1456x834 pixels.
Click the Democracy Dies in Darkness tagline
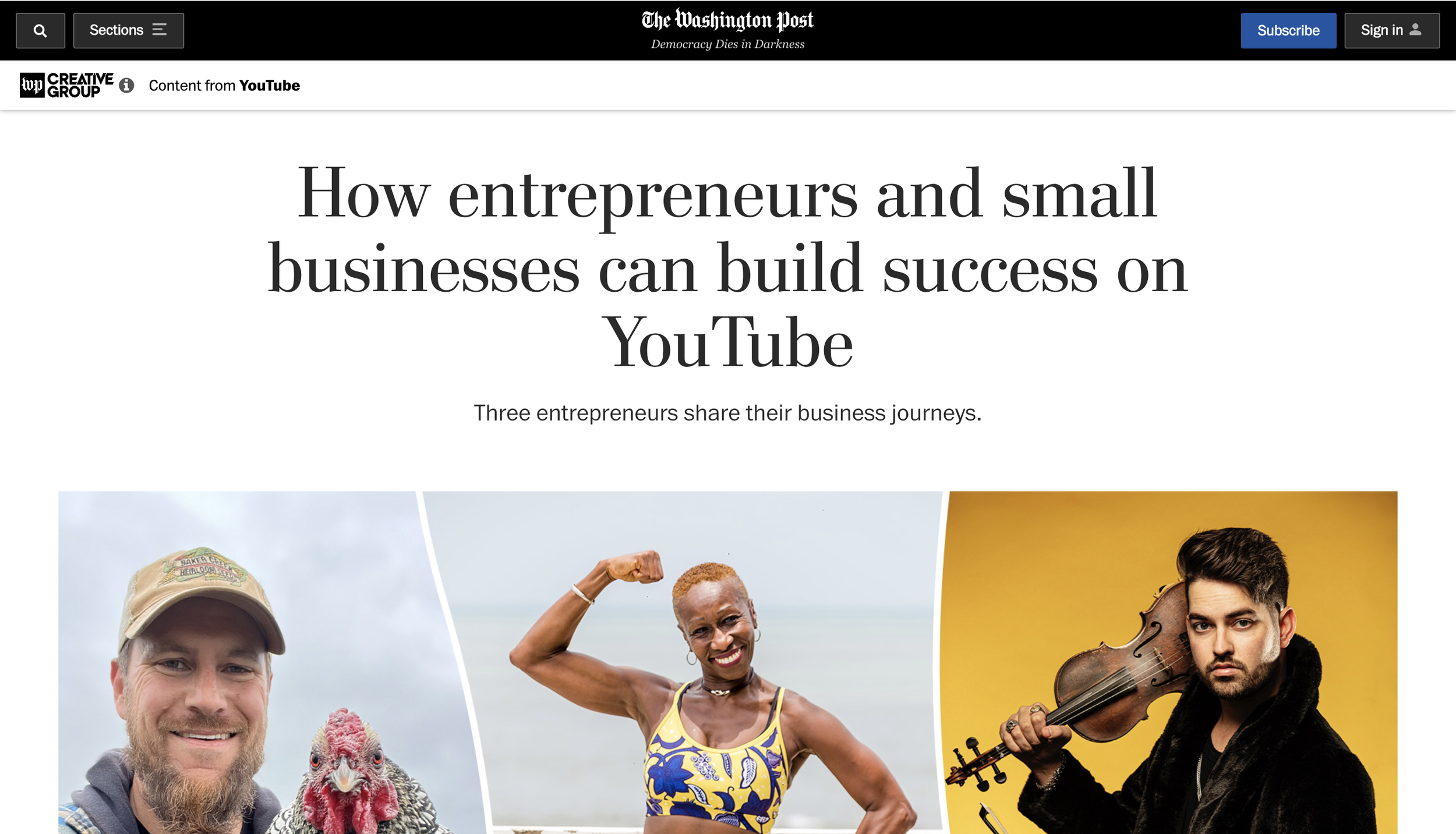[x=727, y=44]
